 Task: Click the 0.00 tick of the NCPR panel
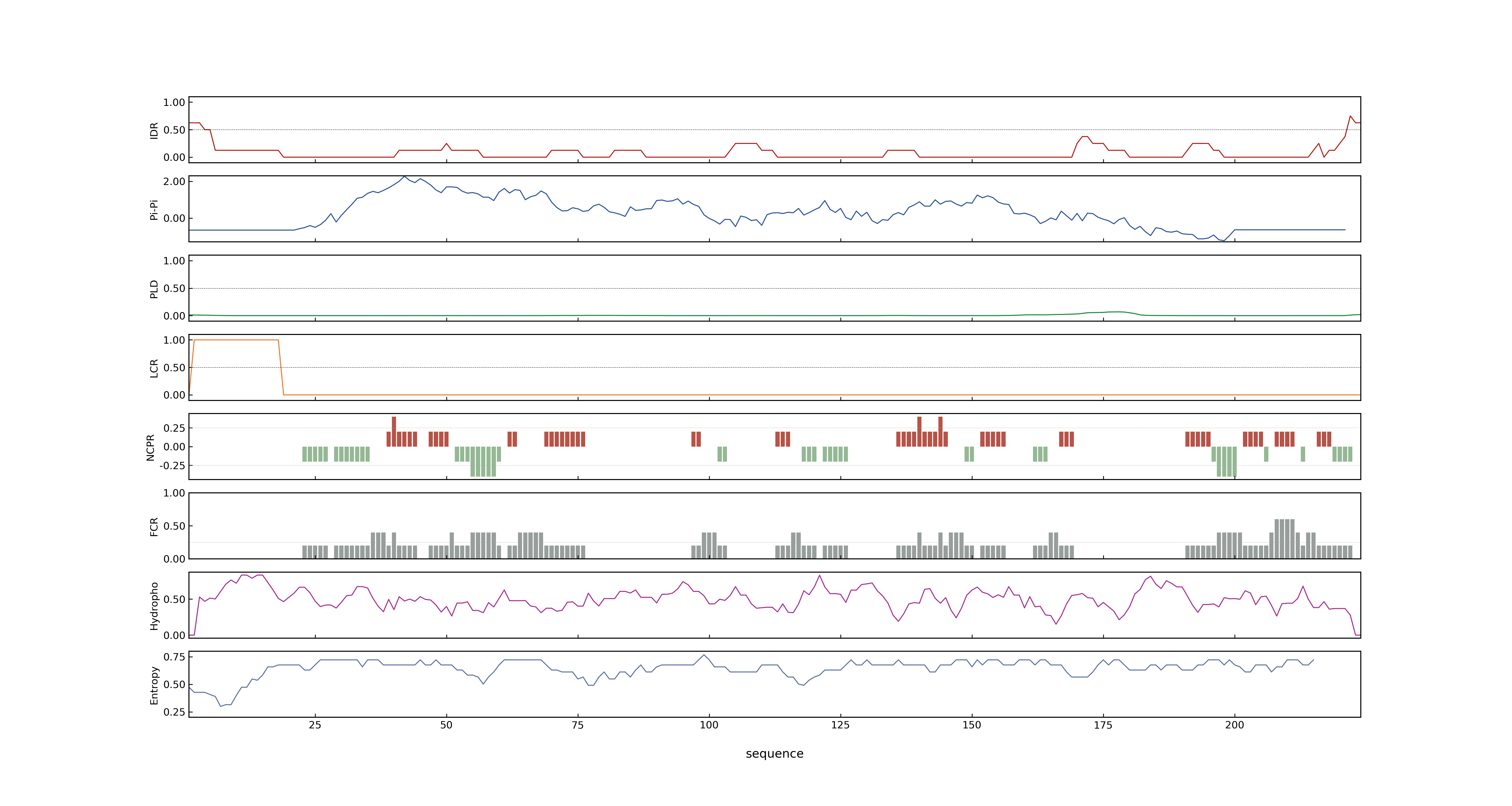click(174, 446)
